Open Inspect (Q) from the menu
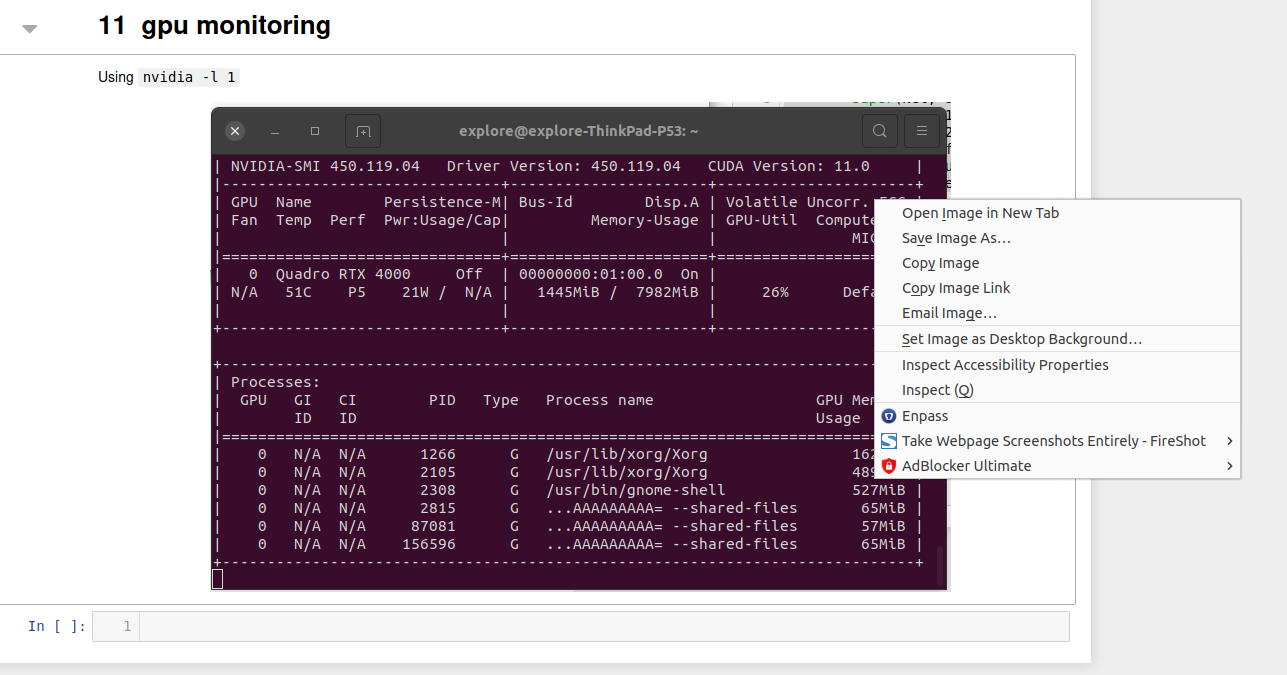This screenshot has height=675, width=1287. tap(935, 390)
